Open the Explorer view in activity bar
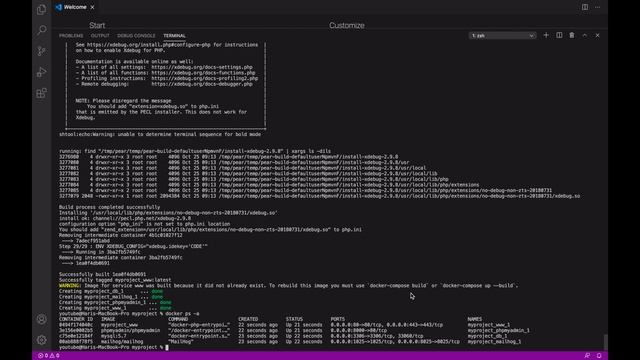640x360 pixels. [x=41, y=9]
